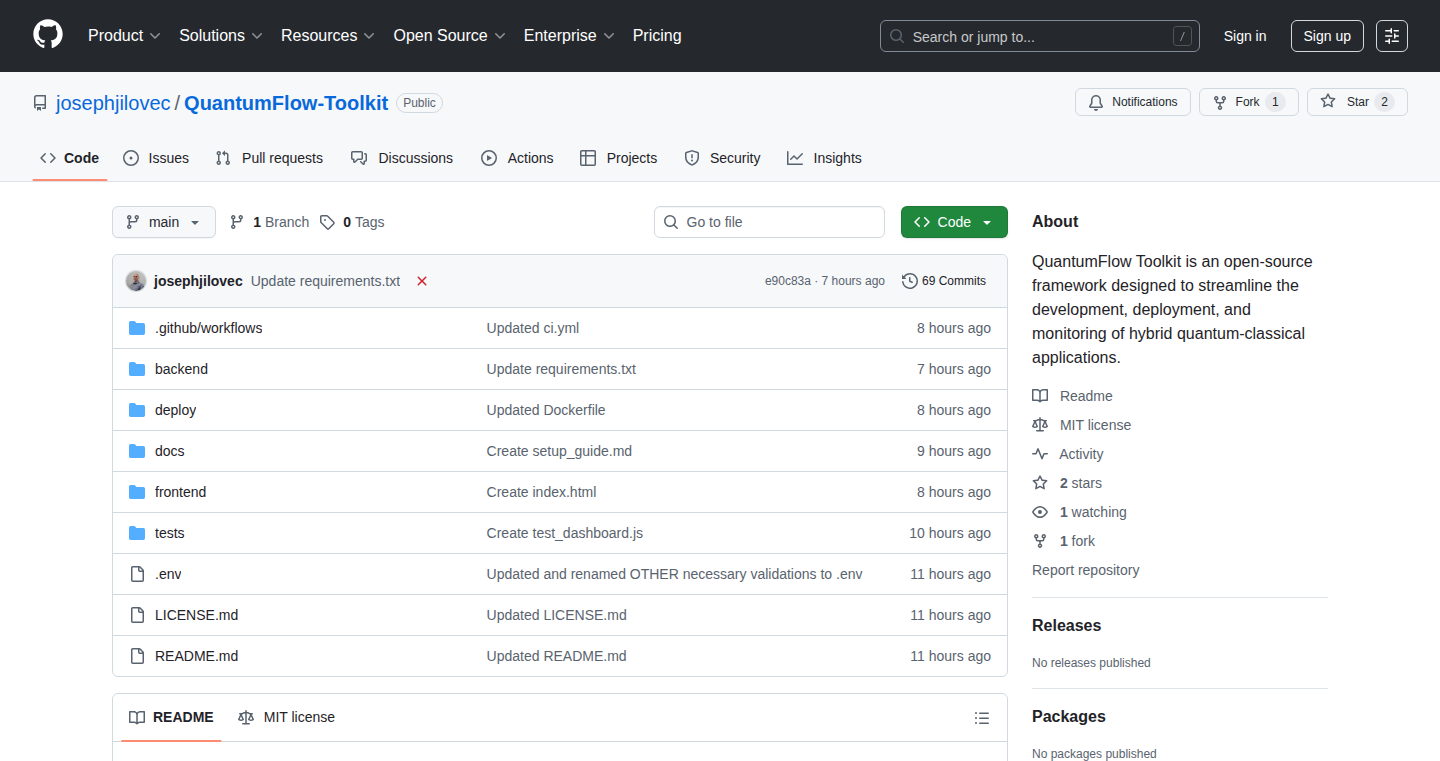Viewport: 1440px width, 761px height.
Task: Open the README.md file
Action: point(196,656)
